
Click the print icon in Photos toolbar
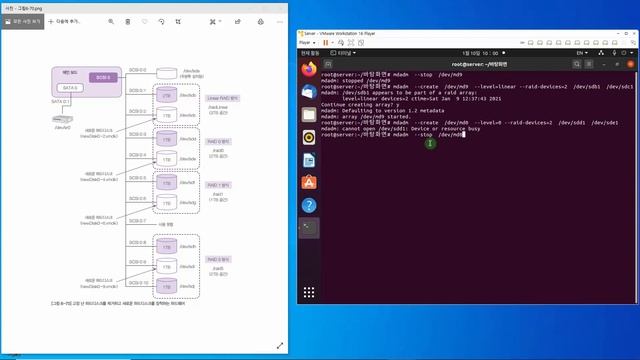[260, 22]
